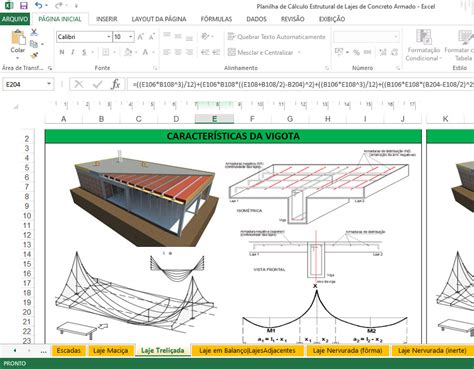The image size is (474, 369).
Task: Open Insert Function with fx icon
Action: [x=116, y=84]
